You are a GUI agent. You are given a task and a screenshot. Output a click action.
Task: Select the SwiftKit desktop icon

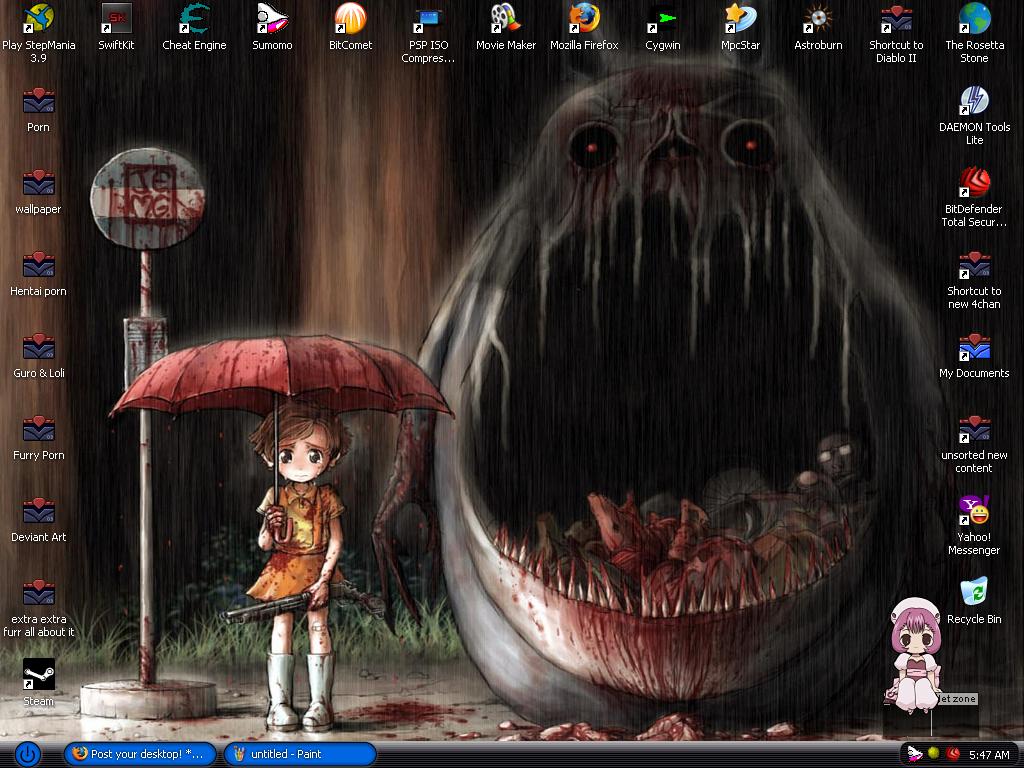(116, 19)
